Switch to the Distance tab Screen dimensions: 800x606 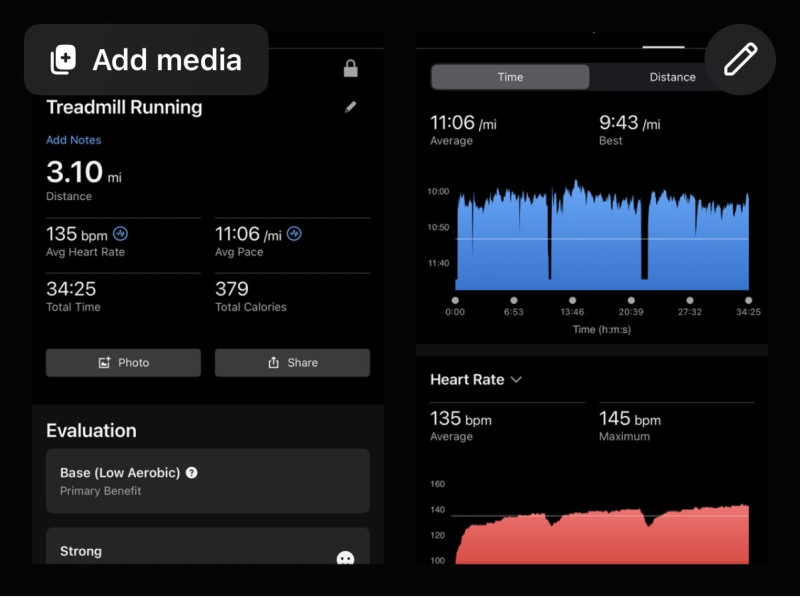coord(672,77)
